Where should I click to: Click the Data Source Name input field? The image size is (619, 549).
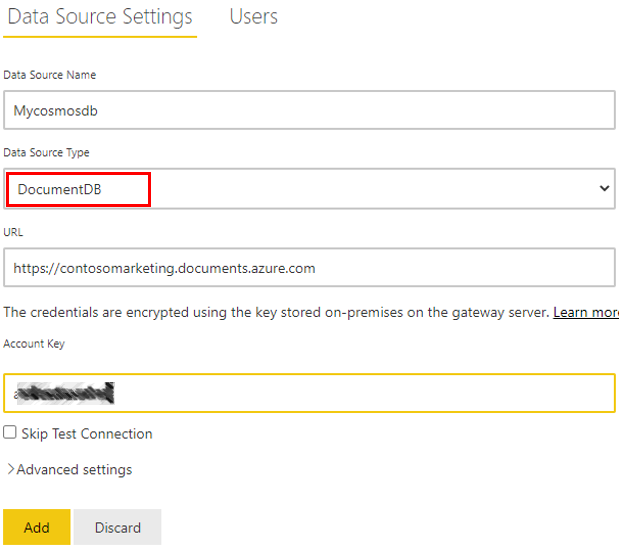309,110
